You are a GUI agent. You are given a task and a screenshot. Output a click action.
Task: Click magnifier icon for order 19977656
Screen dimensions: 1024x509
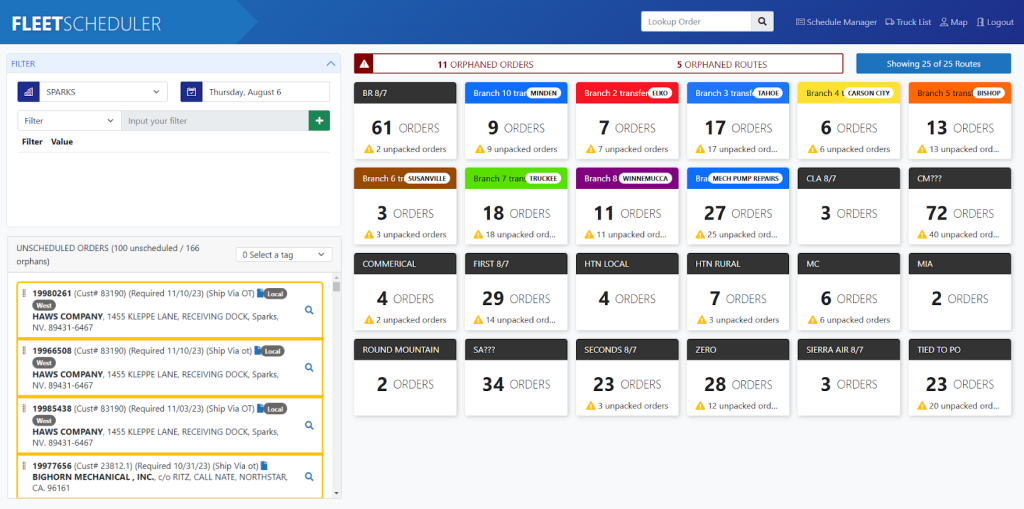pos(310,477)
